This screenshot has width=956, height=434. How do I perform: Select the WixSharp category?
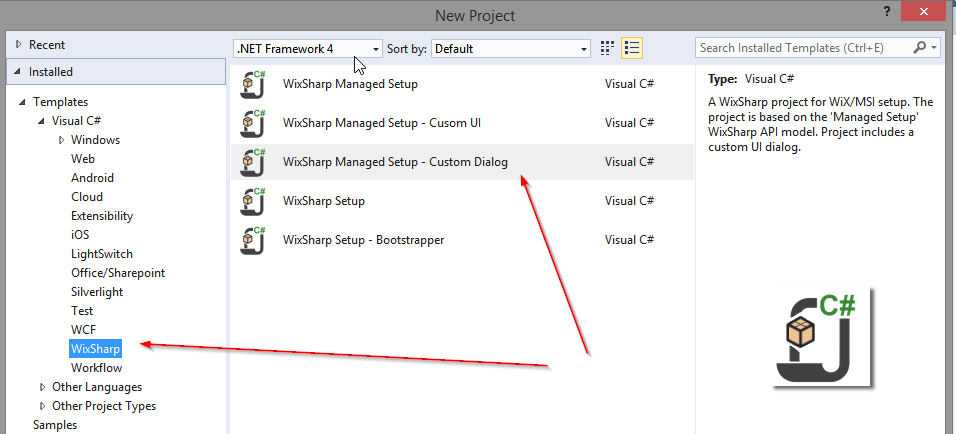click(x=95, y=349)
